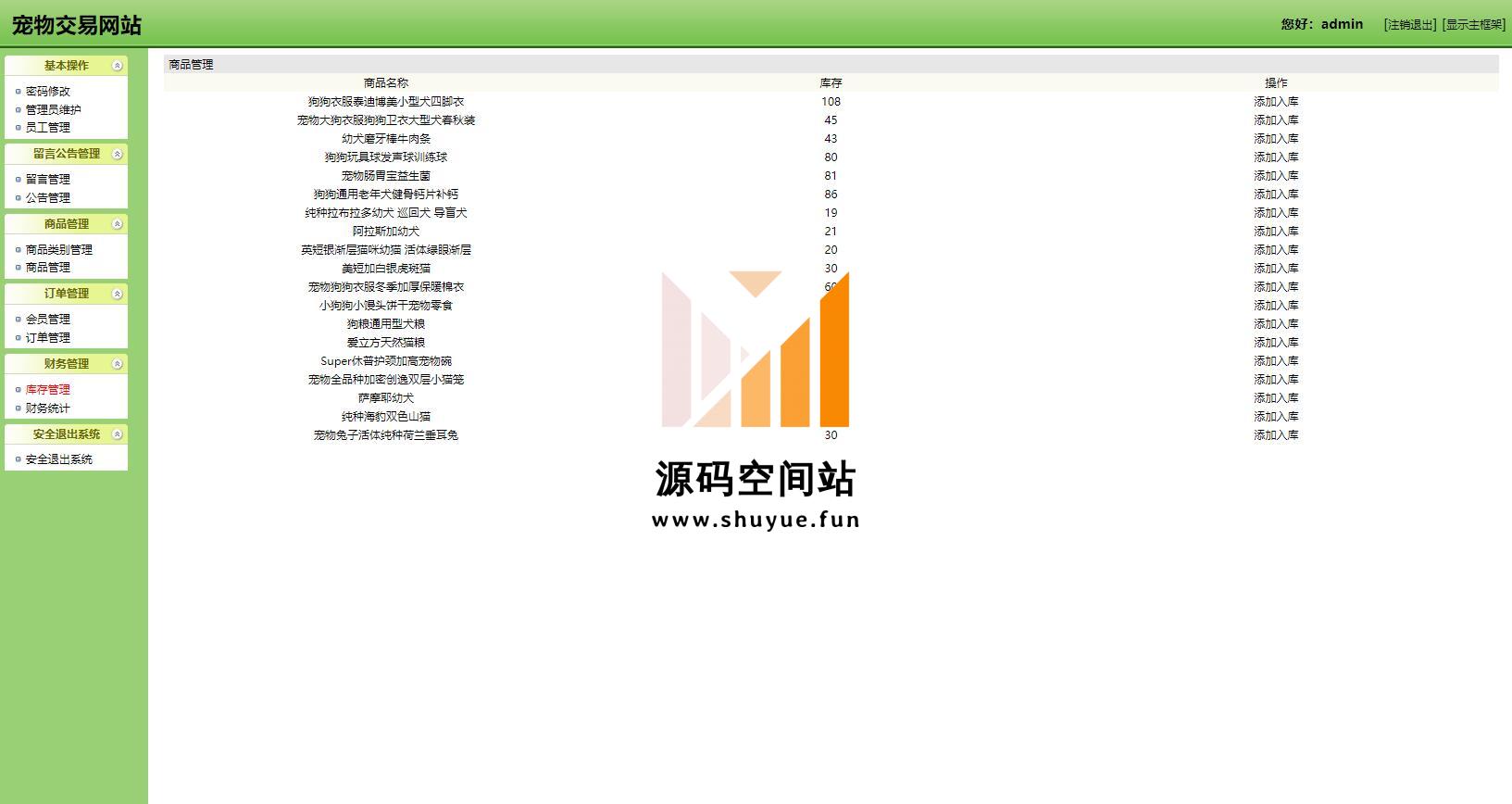The width and height of the screenshot is (1512, 804).
Task: Click stock value 21
Action: (831, 232)
